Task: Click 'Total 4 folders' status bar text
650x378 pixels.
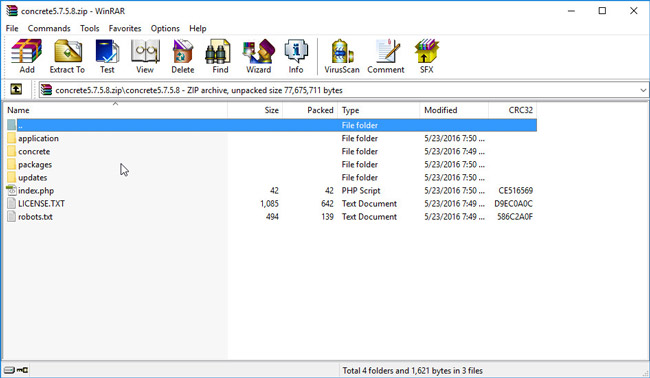Action: tap(412, 371)
